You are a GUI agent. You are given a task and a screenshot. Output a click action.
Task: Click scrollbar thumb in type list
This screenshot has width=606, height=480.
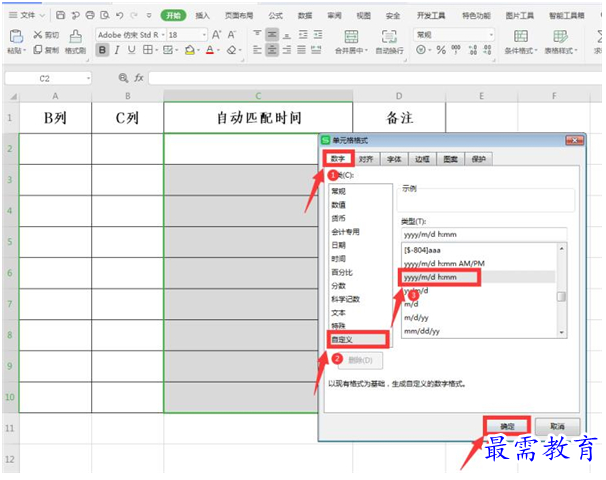[x=561, y=296]
